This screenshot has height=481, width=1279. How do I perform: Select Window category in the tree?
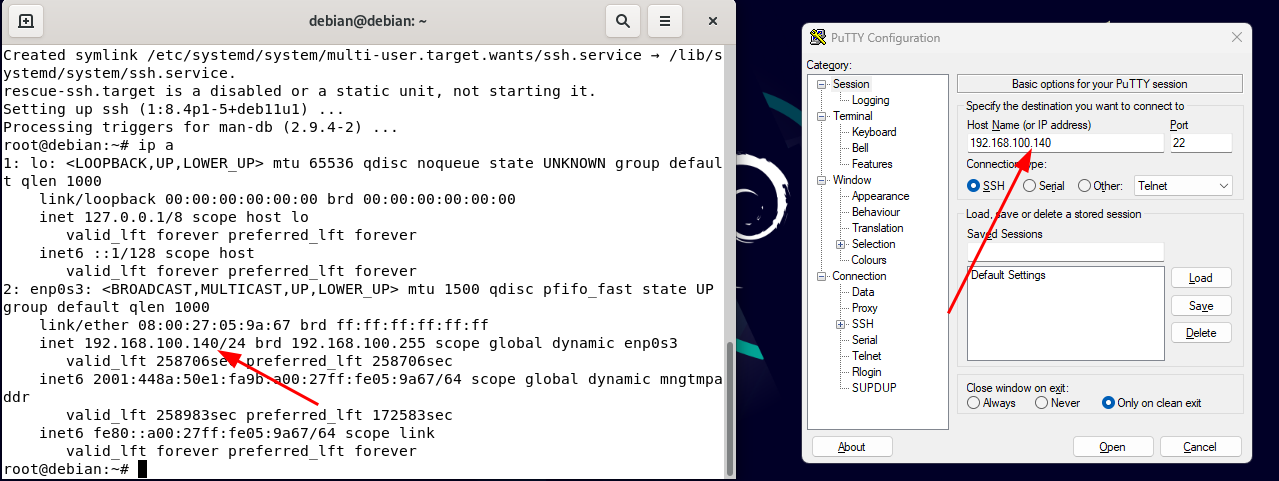851,180
